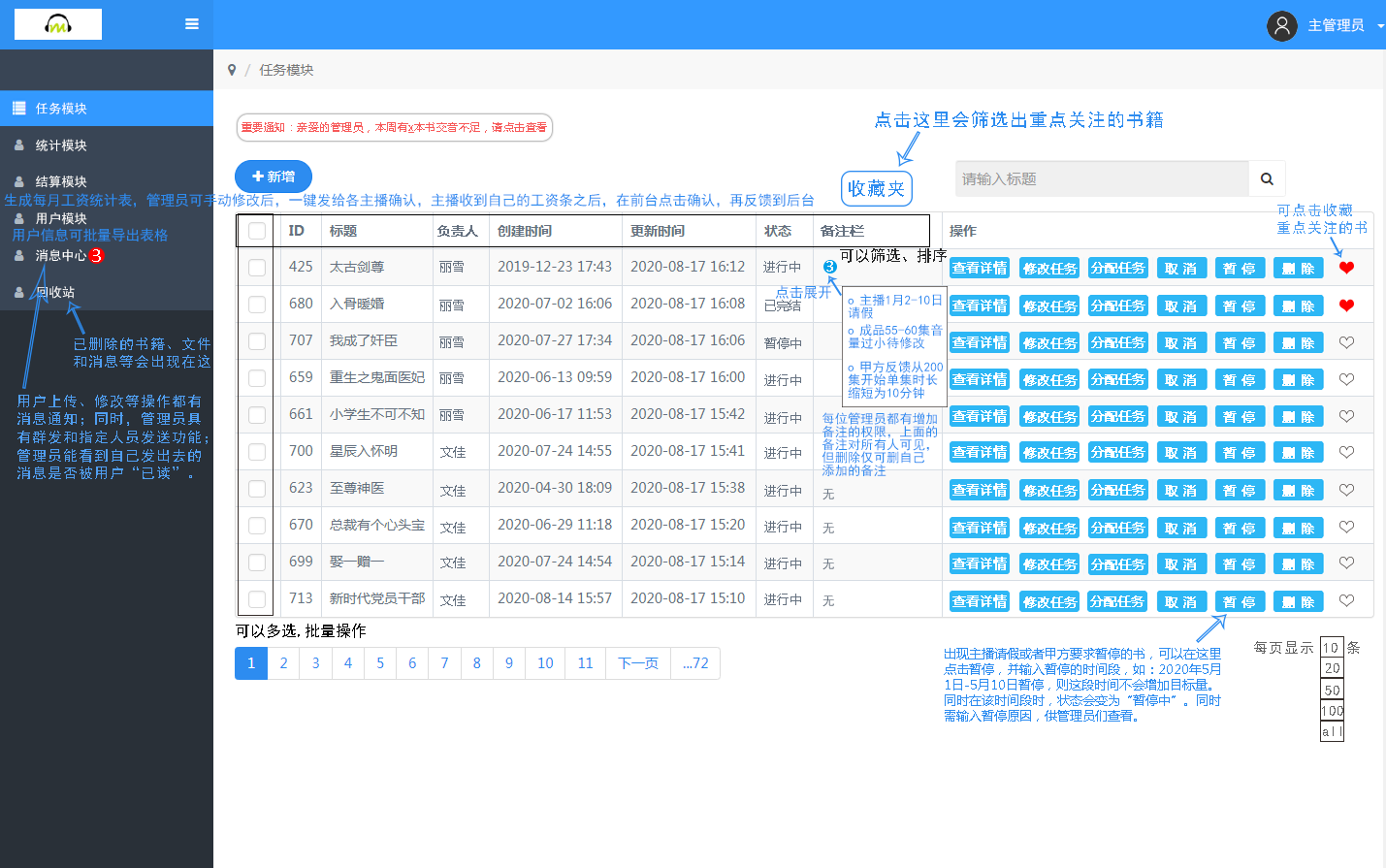The height and width of the screenshot is (868, 1386).
Task: Click inside the 请输入标题 search field
Action: 1096,177
